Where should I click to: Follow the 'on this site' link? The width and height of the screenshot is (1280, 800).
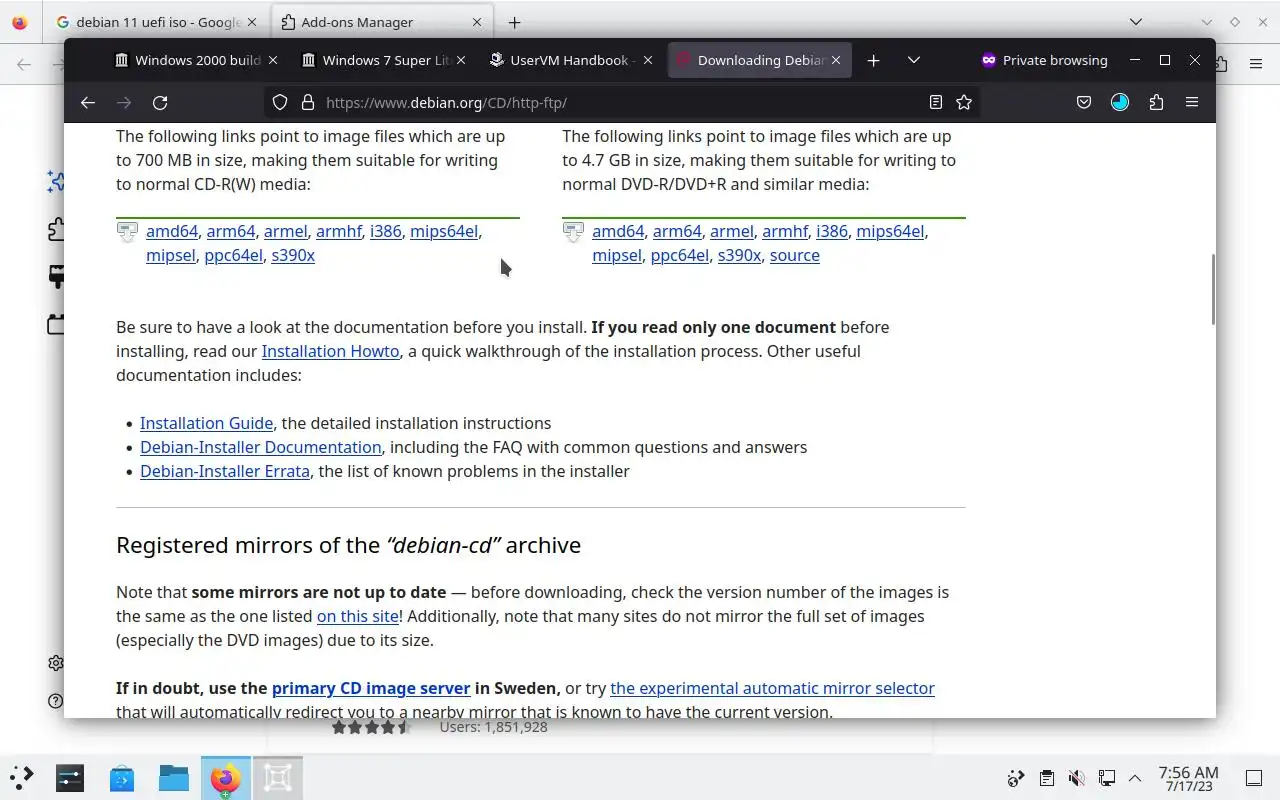358,616
